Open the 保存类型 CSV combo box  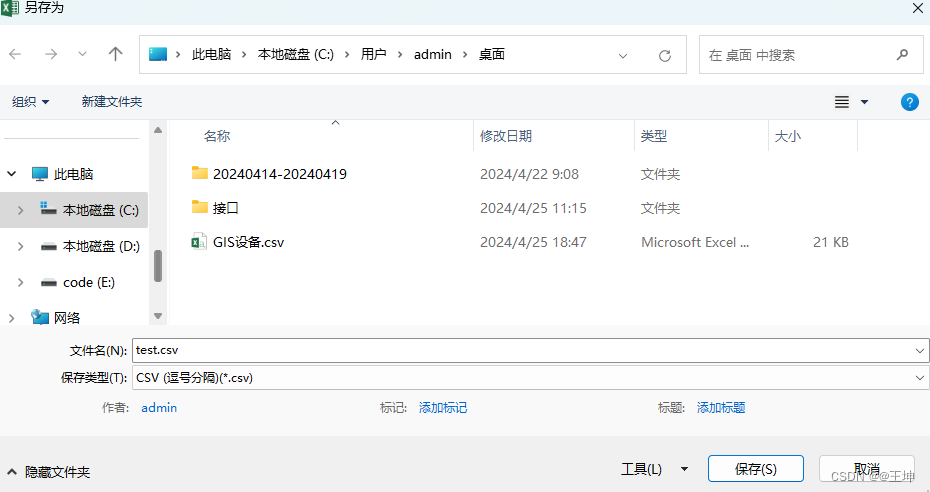tap(531, 378)
